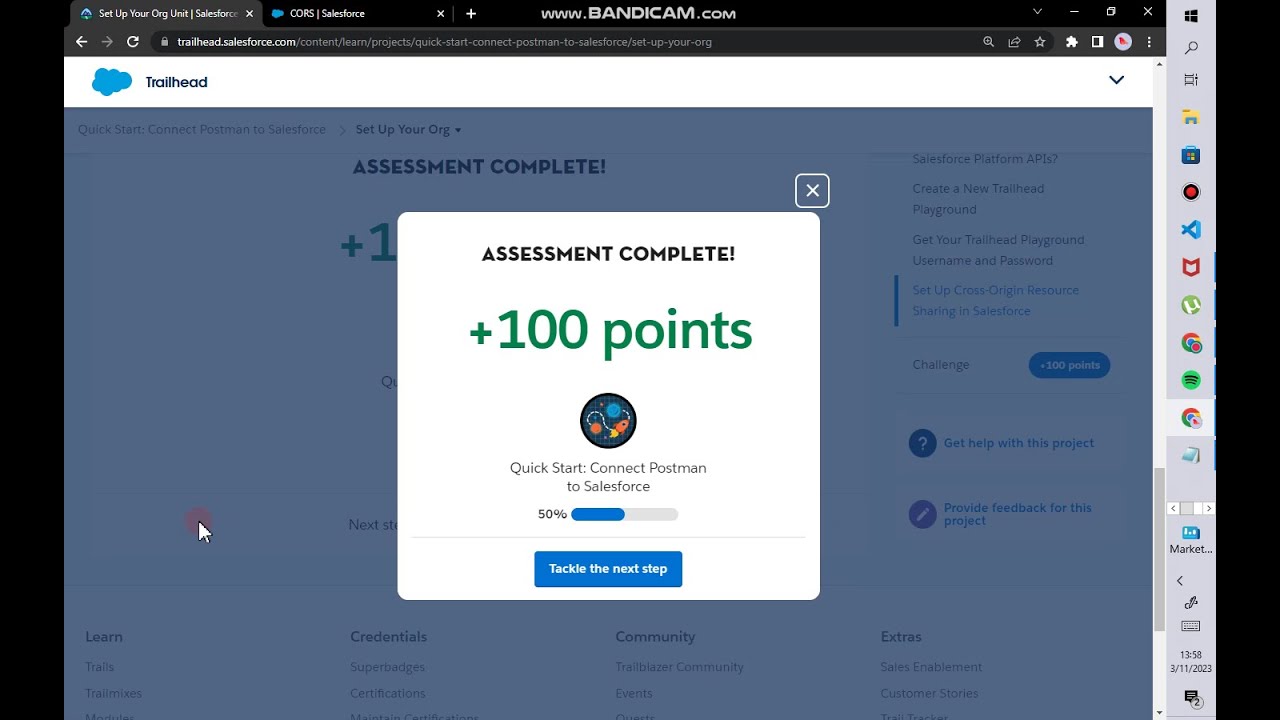Open uTorrent from taskbar
The height and width of the screenshot is (720, 1280).
pos(1190,305)
